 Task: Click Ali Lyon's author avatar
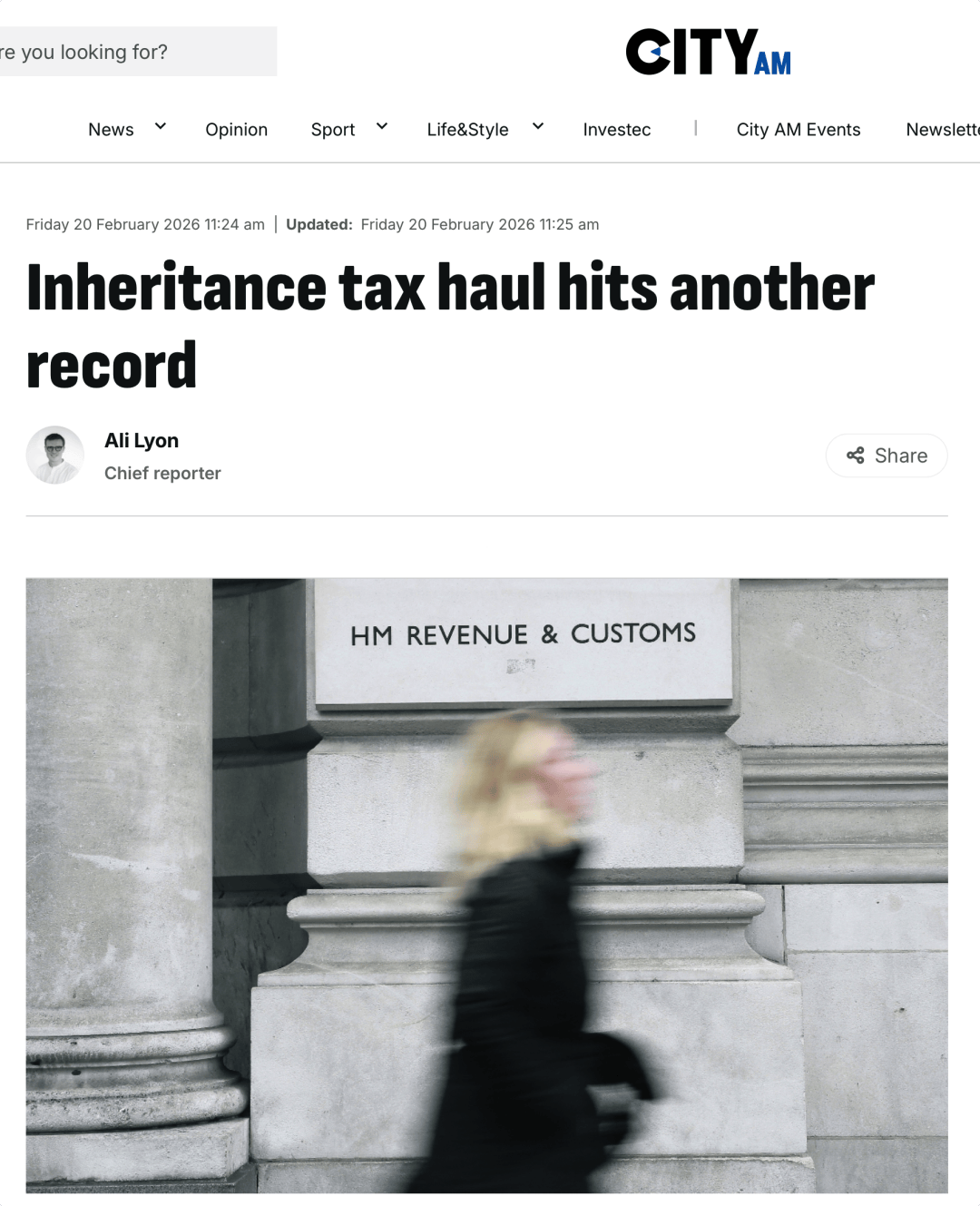tap(55, 455)
